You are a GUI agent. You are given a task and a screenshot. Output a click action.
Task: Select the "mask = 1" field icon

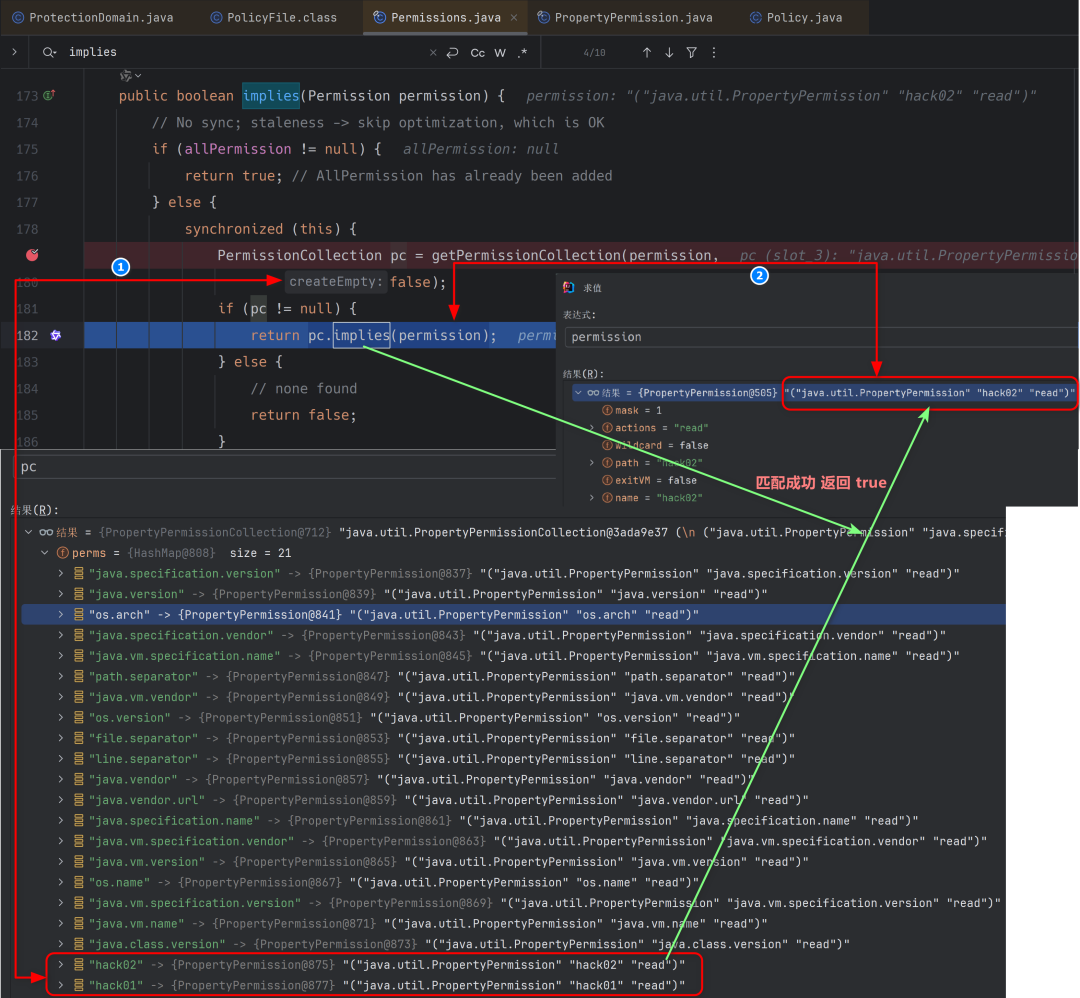click(608, 410)
